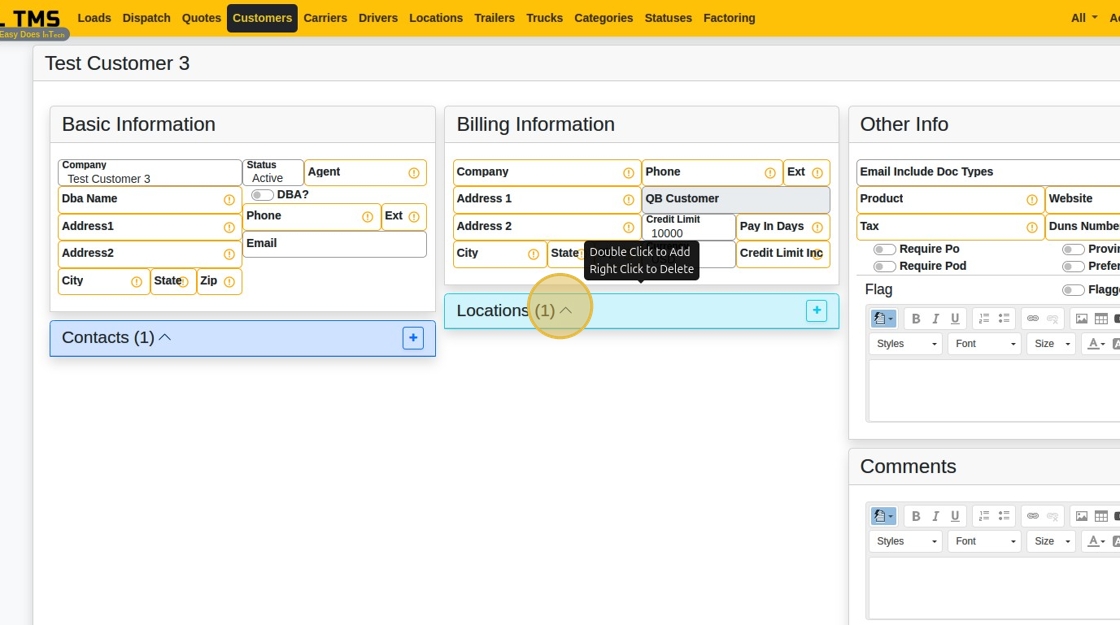Collapse the Locations (1) section
Image resolution: width=1120 pixels, height=625 pixels.
click(x=565, y=311)
